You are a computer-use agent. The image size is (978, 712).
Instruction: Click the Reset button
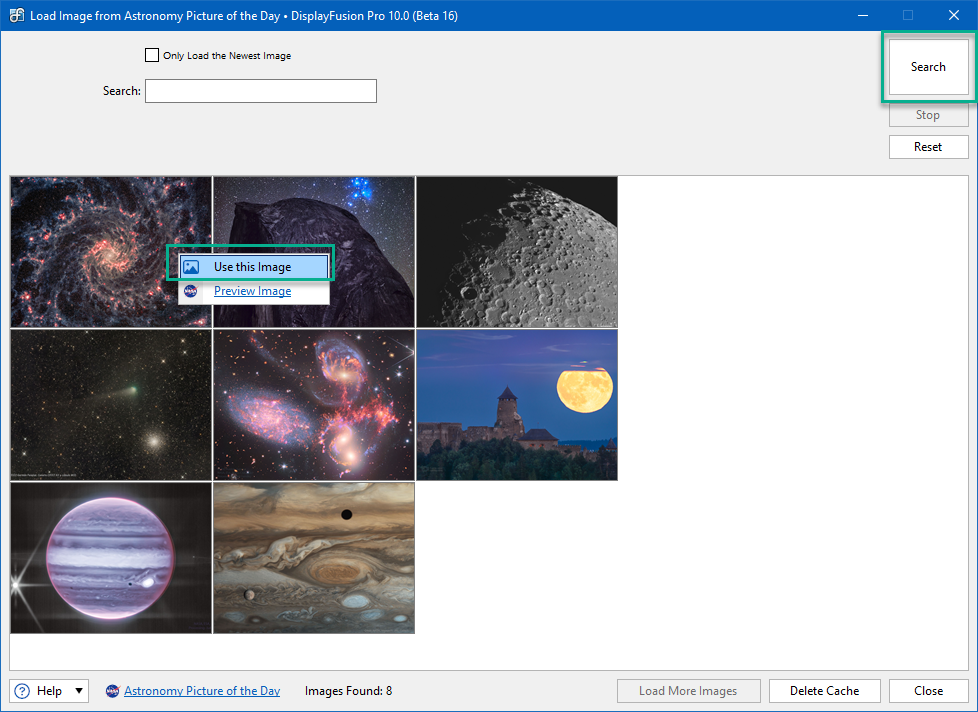click(928, 147)
